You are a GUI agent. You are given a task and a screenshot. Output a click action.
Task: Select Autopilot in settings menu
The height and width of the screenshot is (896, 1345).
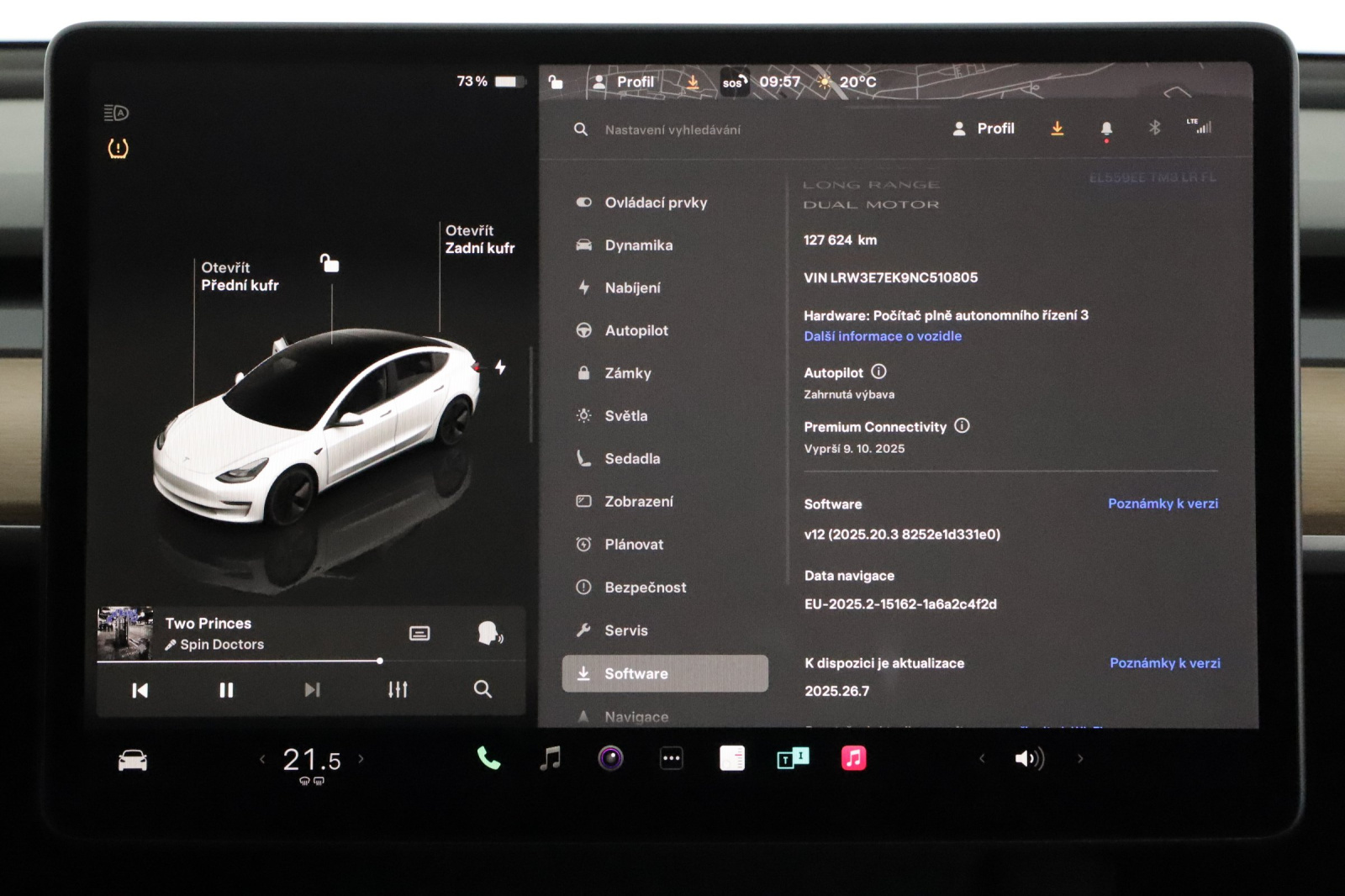point(636,331)
